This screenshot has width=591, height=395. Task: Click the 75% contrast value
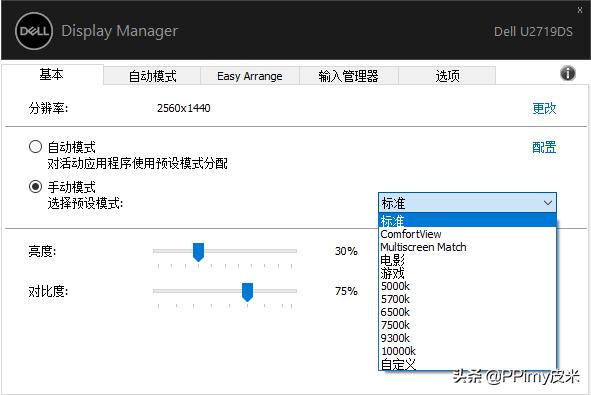346,291
